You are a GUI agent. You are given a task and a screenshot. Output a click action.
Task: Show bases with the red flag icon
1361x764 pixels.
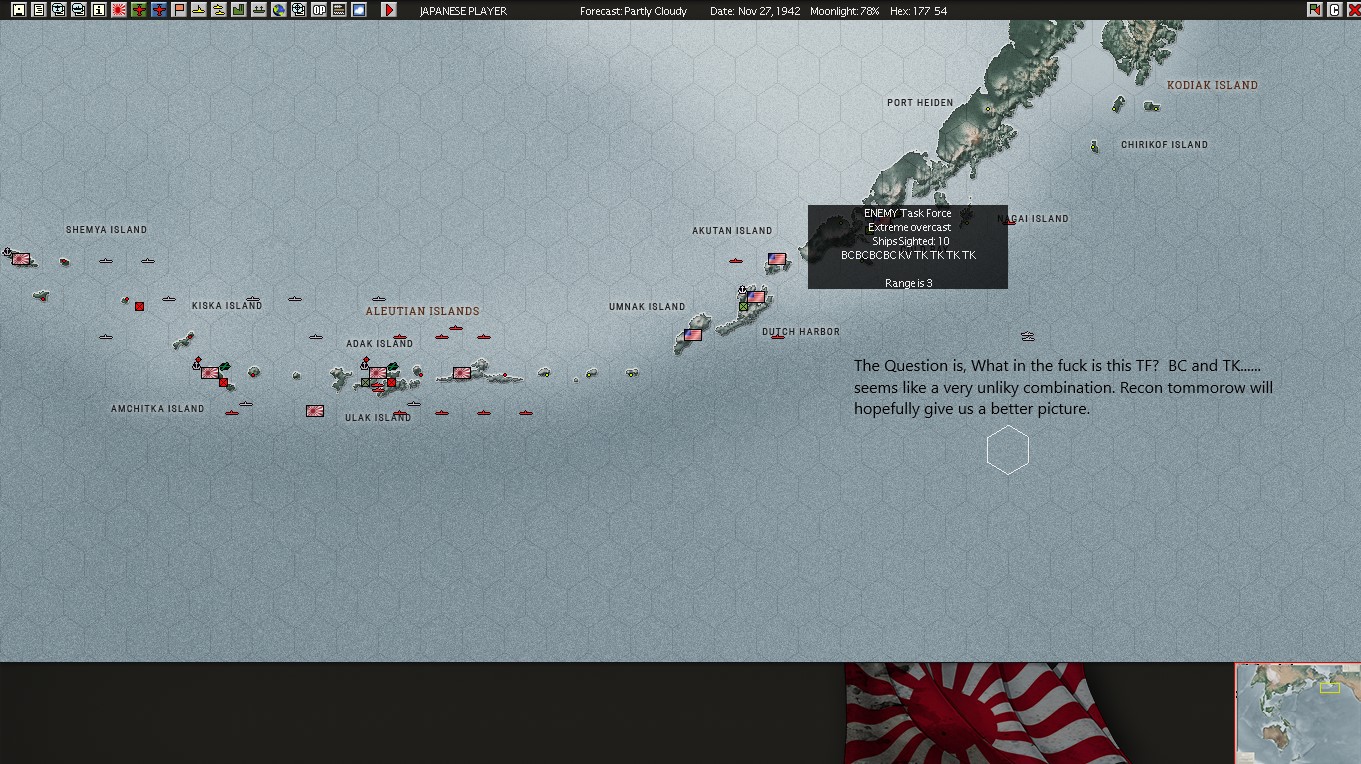tap(180, 10)
